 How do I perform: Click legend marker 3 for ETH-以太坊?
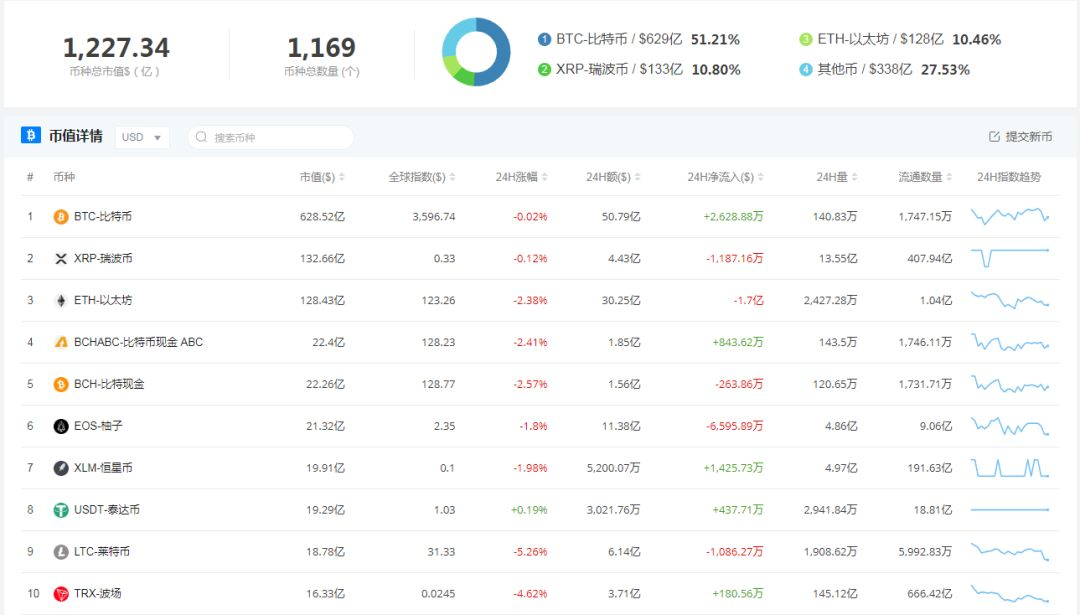click(805, 39)
